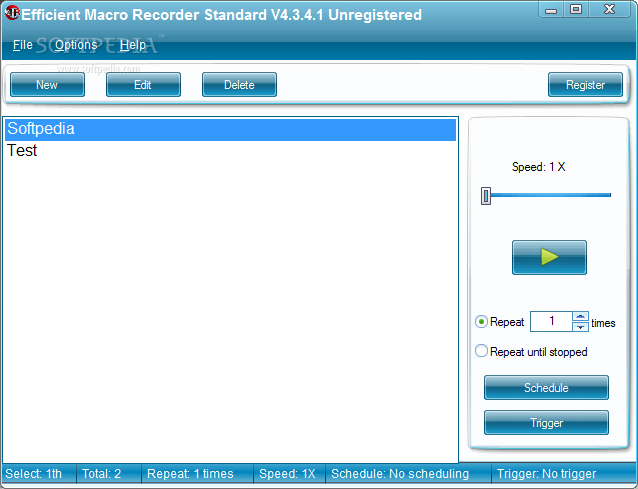Click 'Speed: 1X' in status bar
This screenshot has width=638, height=489.
[x=287, y=474]
